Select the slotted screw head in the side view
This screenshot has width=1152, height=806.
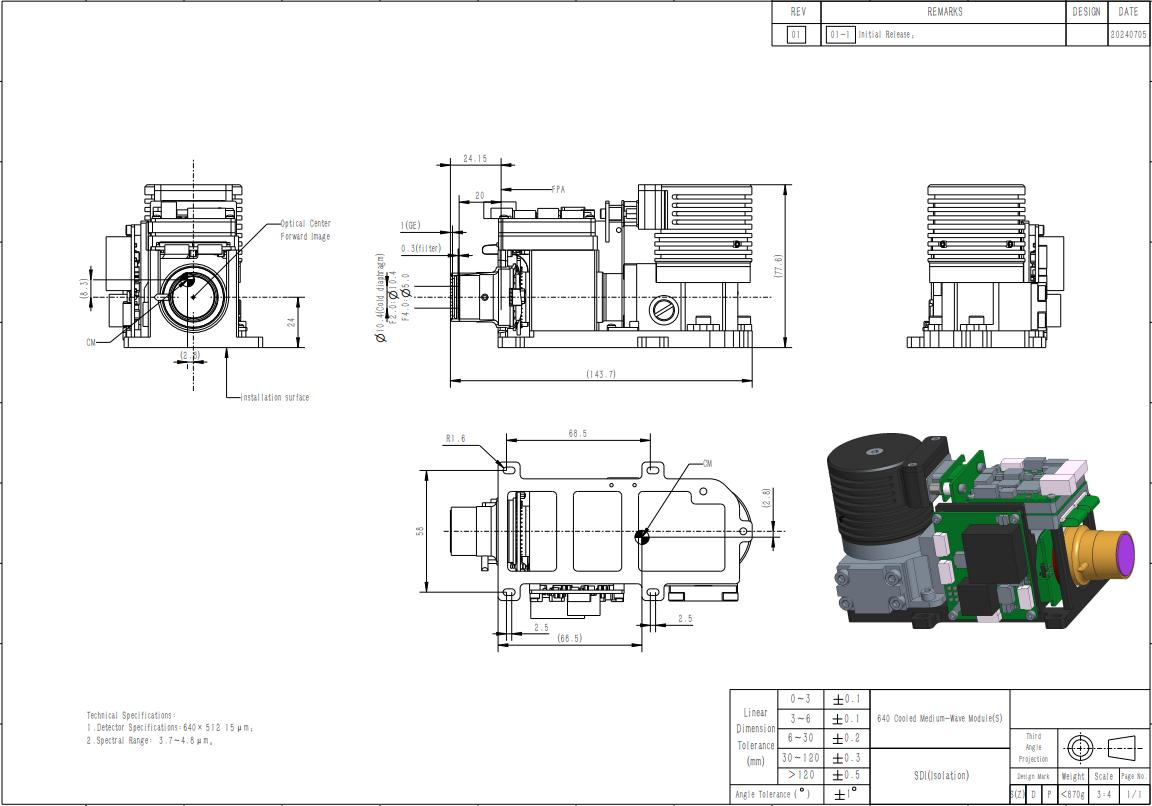click(x=665, y=310)
